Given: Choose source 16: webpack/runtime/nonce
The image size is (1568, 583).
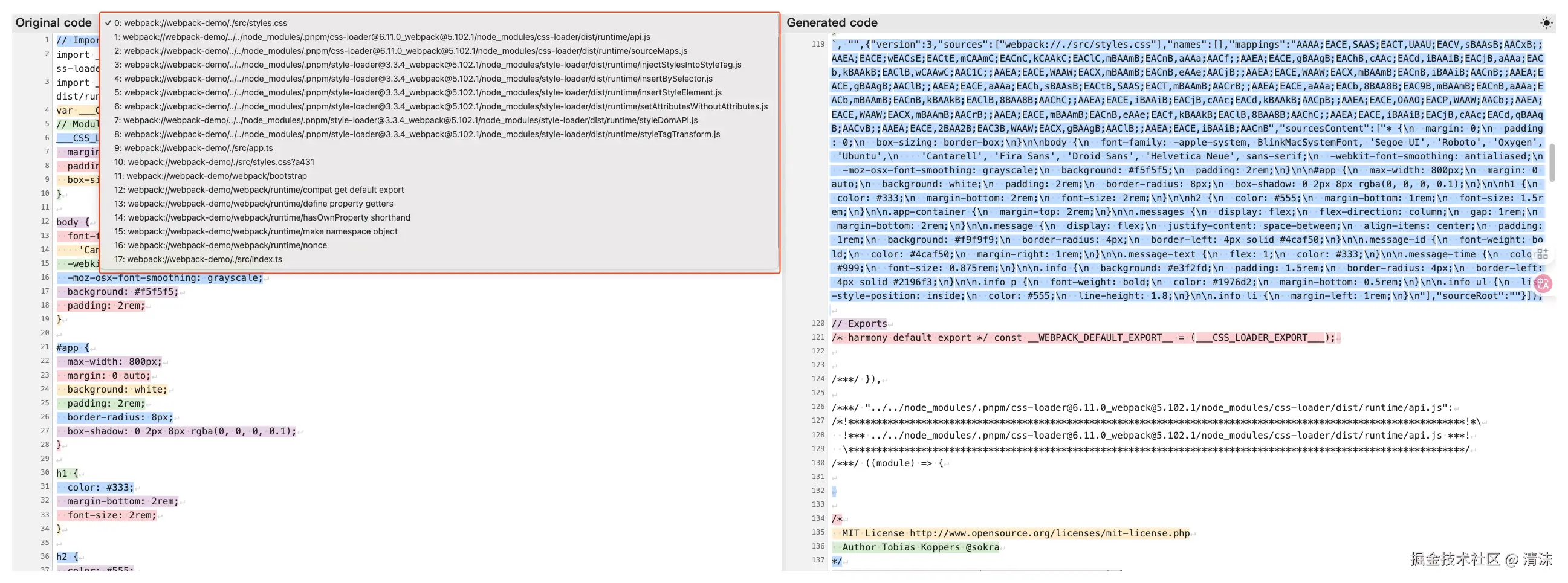Looking at the screenshot, I should 439,246.
